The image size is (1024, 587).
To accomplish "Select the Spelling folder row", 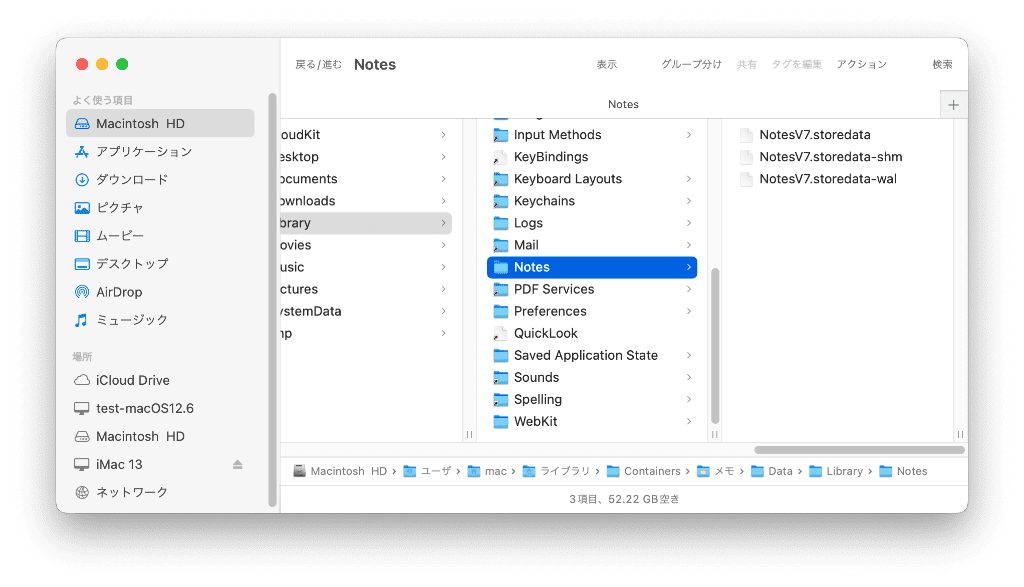I will tap(592, 400).
